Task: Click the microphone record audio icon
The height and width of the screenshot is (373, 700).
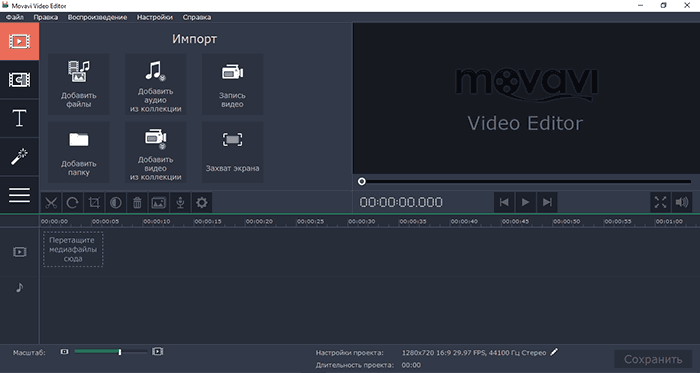Action: [x=180, y=203]
